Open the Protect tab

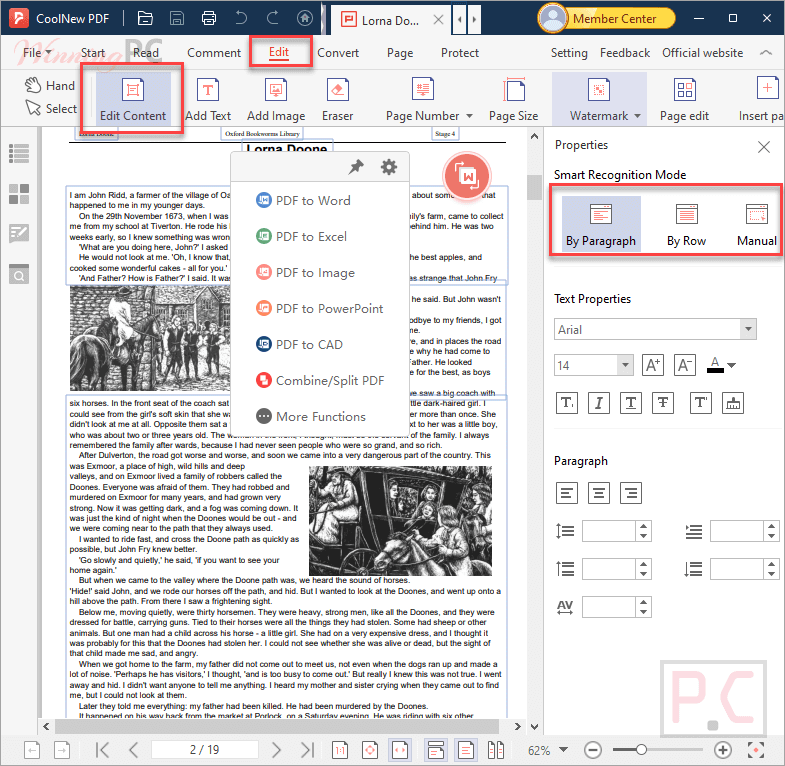pyautogui.click(x=460, y=53)
